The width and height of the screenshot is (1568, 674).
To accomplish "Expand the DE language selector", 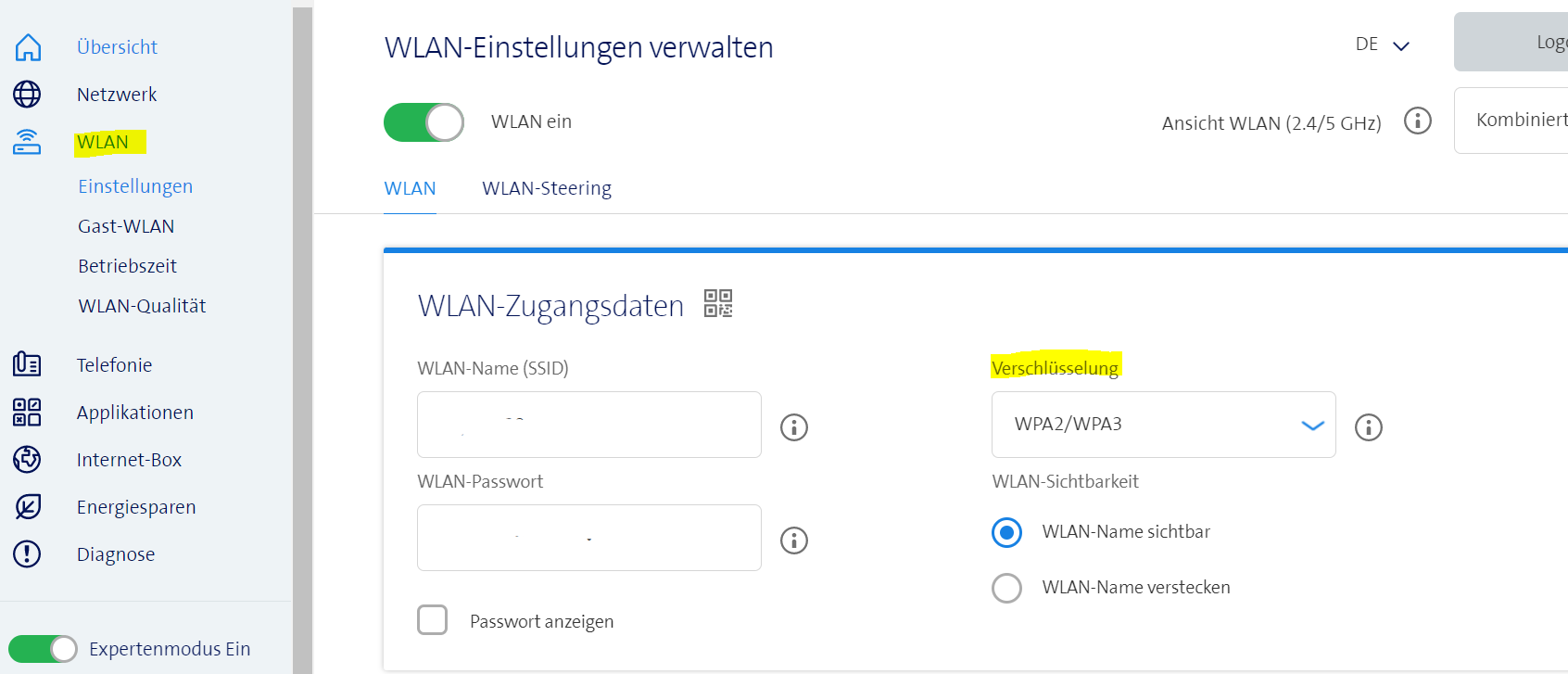I will point(1382,45).
